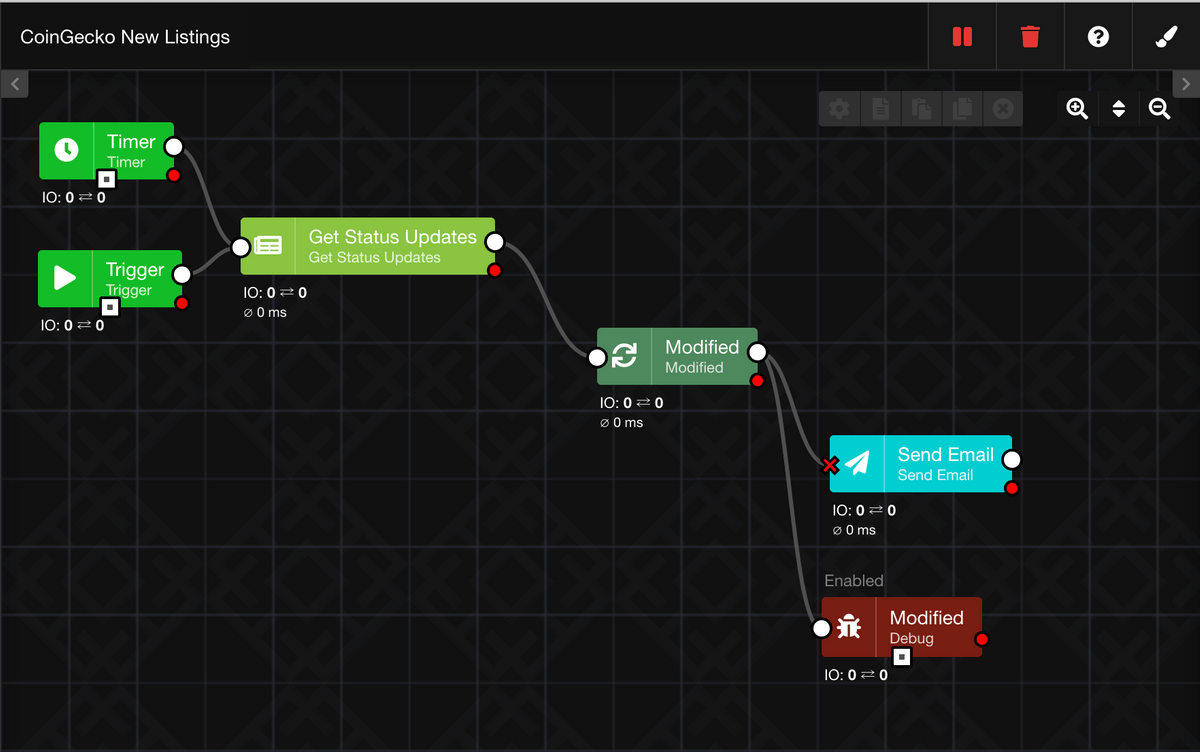Click the Timer node white output port

tap(173, 147)
